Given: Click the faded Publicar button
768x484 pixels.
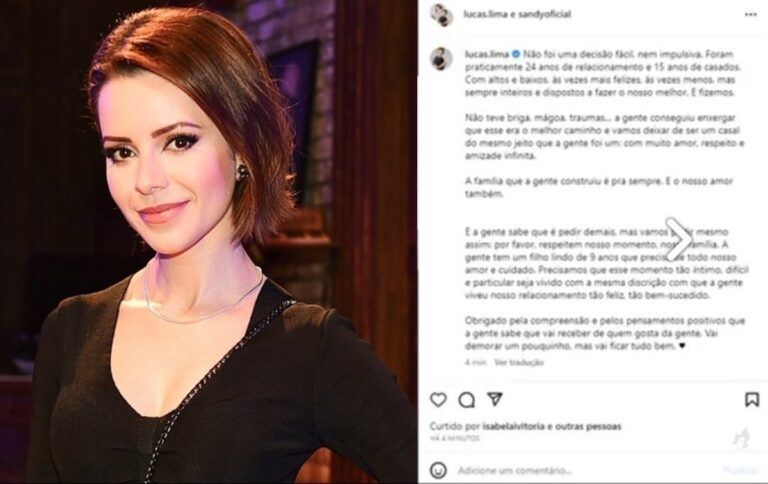Looking at the screenshot, I should click(x=740, y=471).
